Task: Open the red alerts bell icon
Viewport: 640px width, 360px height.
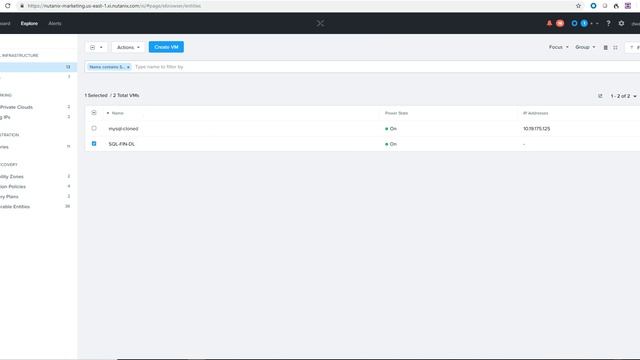Action: (x=549, y=23)
